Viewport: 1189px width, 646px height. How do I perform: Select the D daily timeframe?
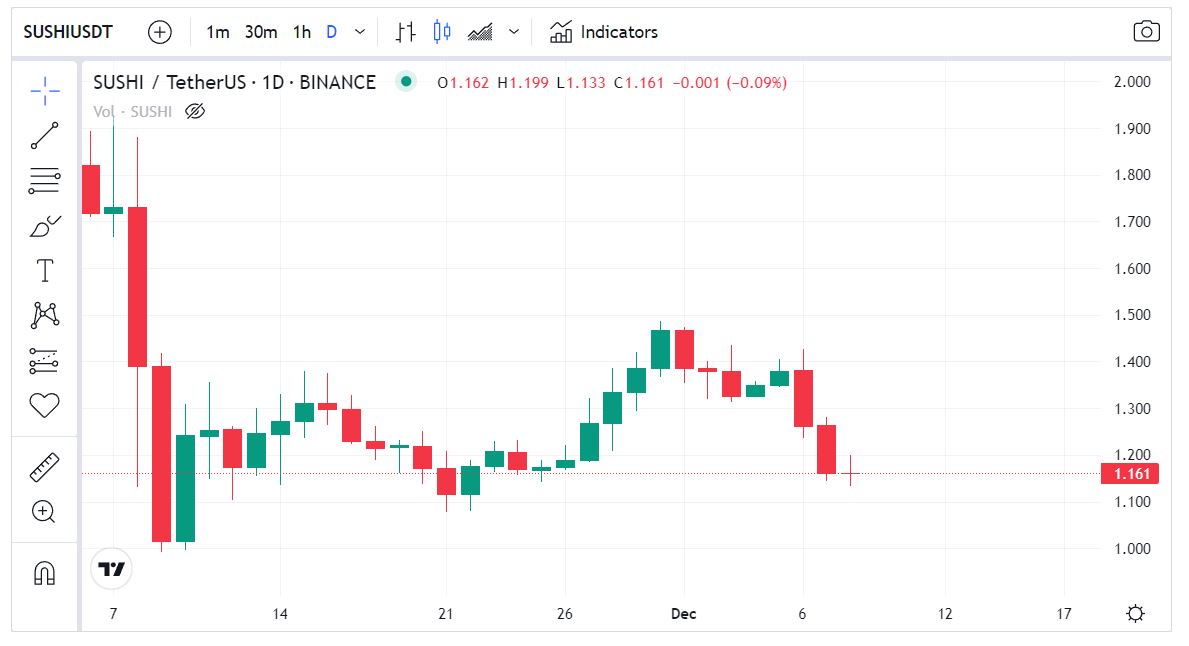pos(331,32)
